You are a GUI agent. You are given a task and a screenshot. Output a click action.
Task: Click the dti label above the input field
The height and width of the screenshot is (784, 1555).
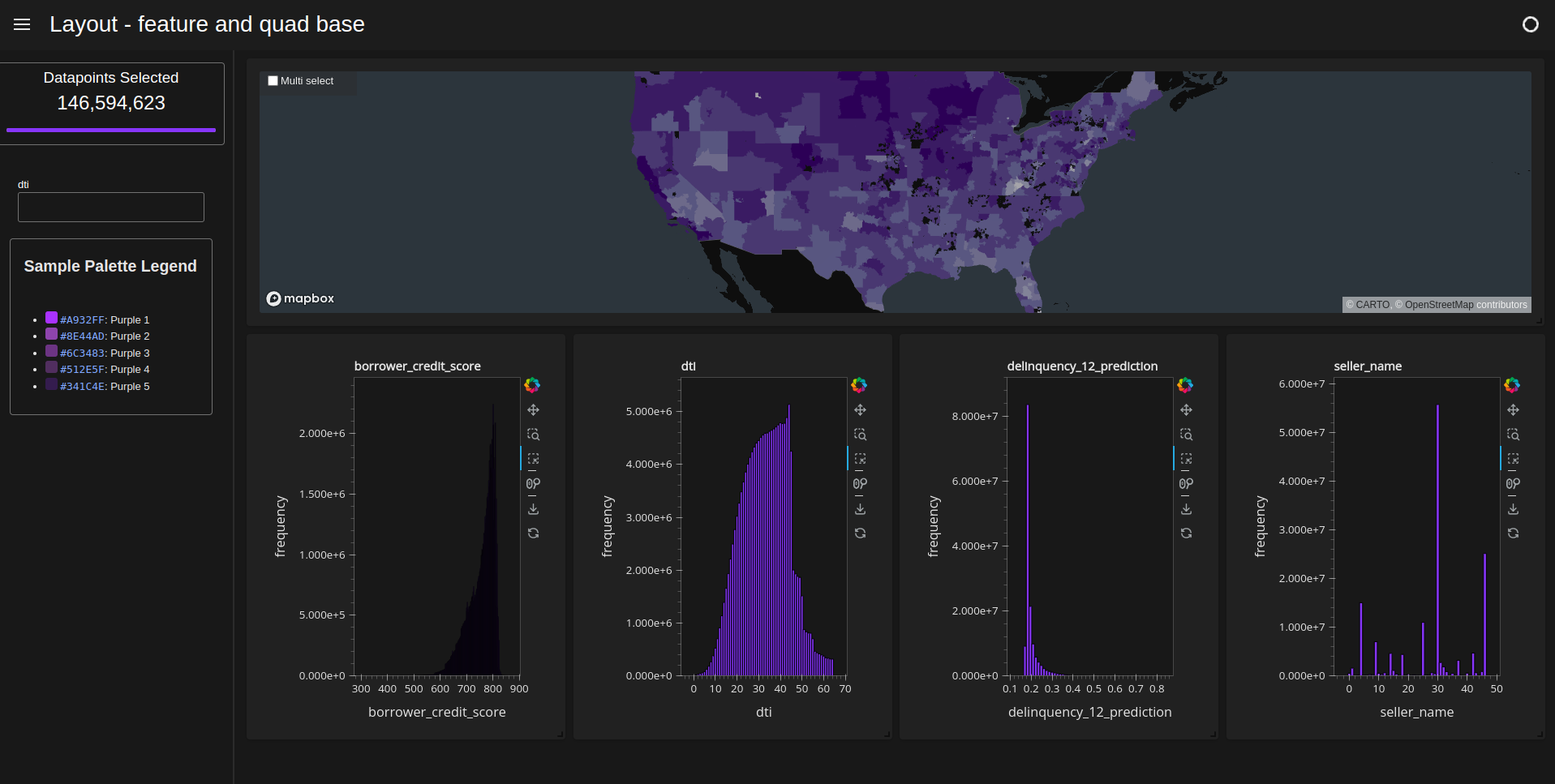pos(24,185)
